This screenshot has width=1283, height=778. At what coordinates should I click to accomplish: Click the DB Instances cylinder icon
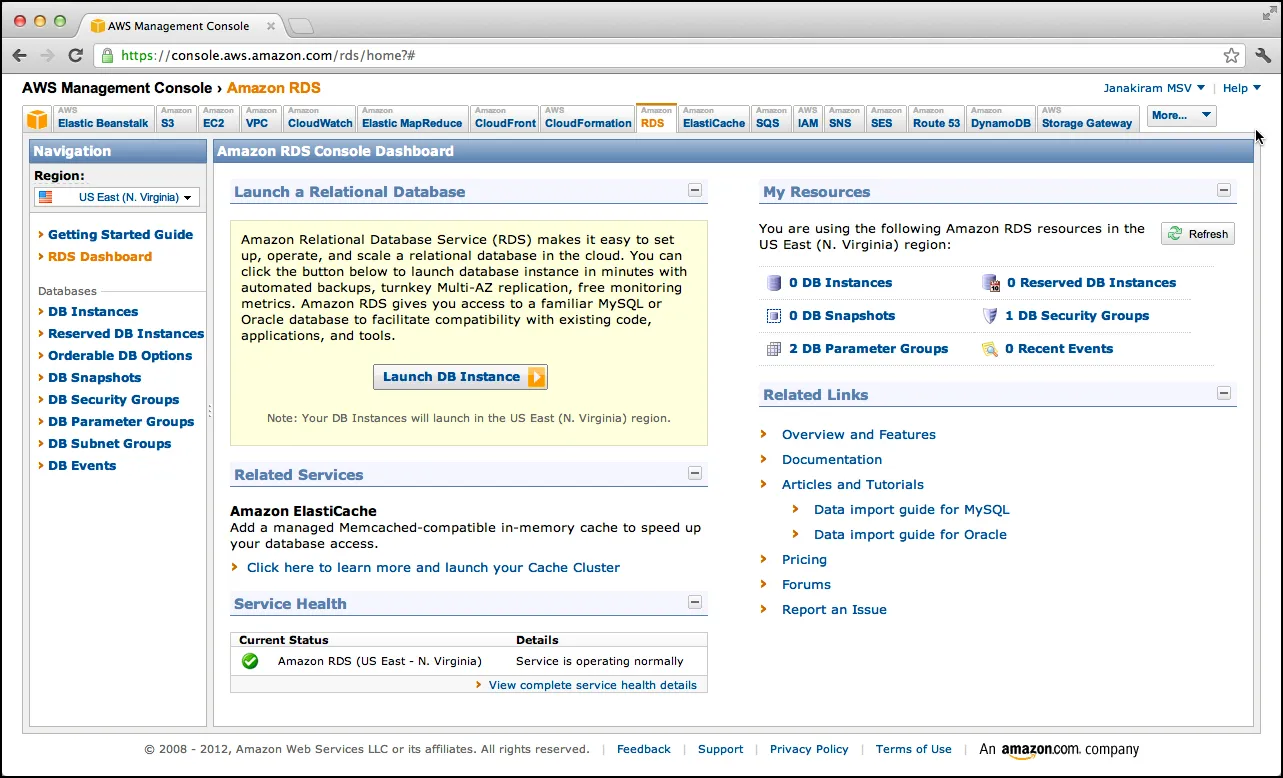(774, 283)
